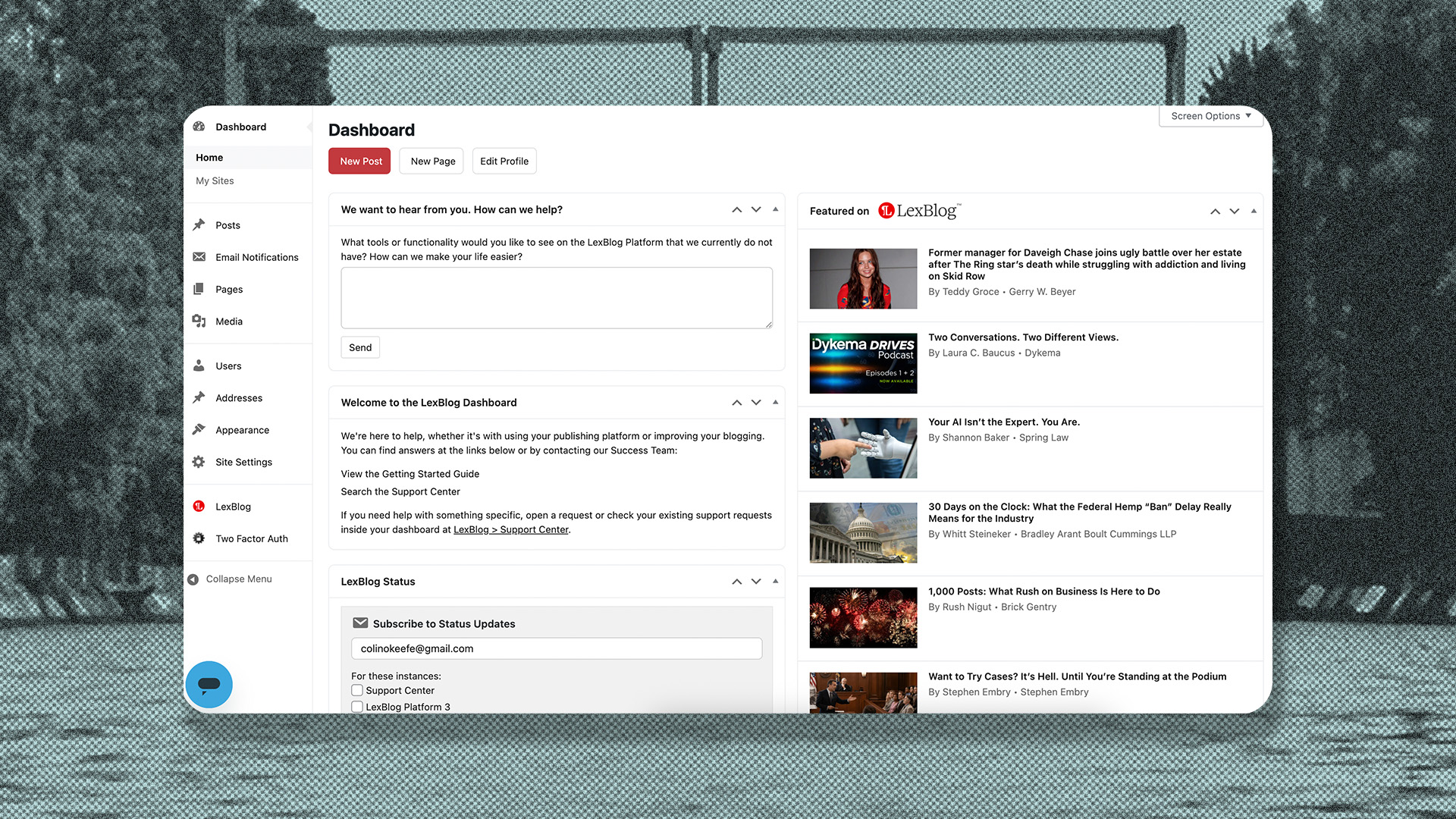
Task: Click the Posts pushpin icon
Action: coord(199,224)
